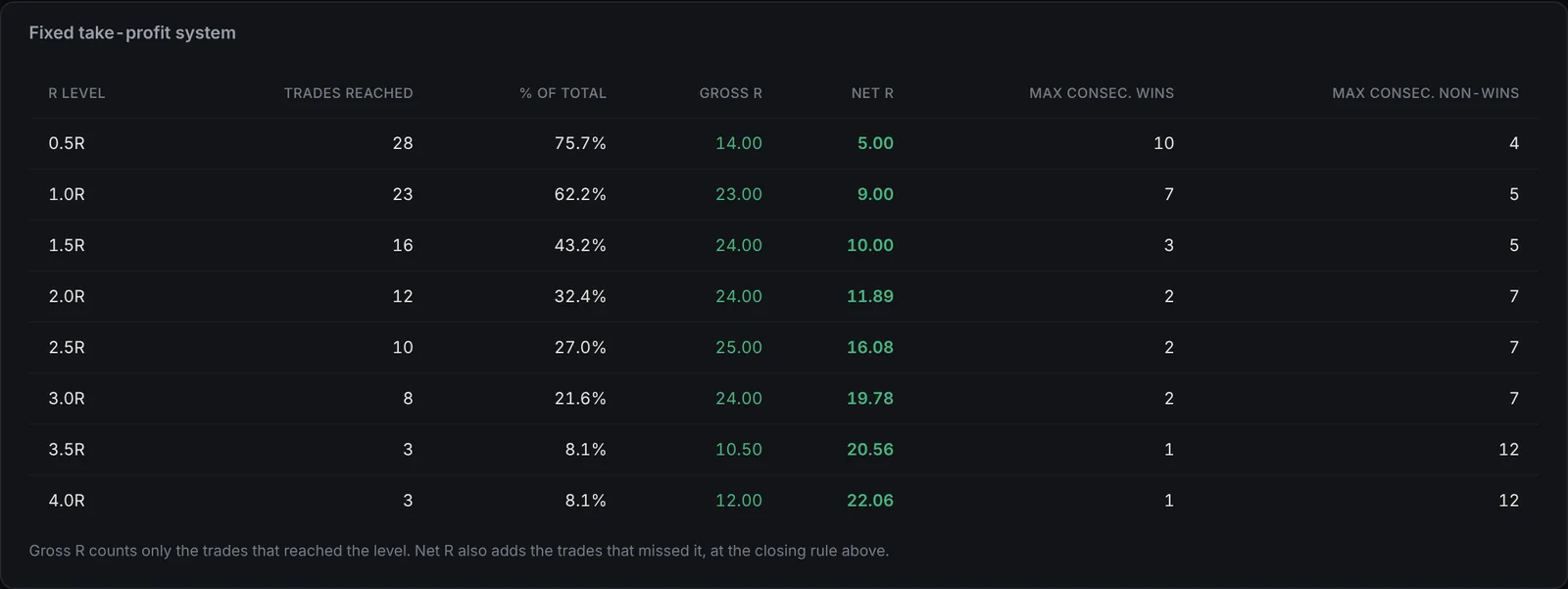Click the 32.4% cell
The width and height of the screenshot is (1568, 589).
(x=580, y=296)
